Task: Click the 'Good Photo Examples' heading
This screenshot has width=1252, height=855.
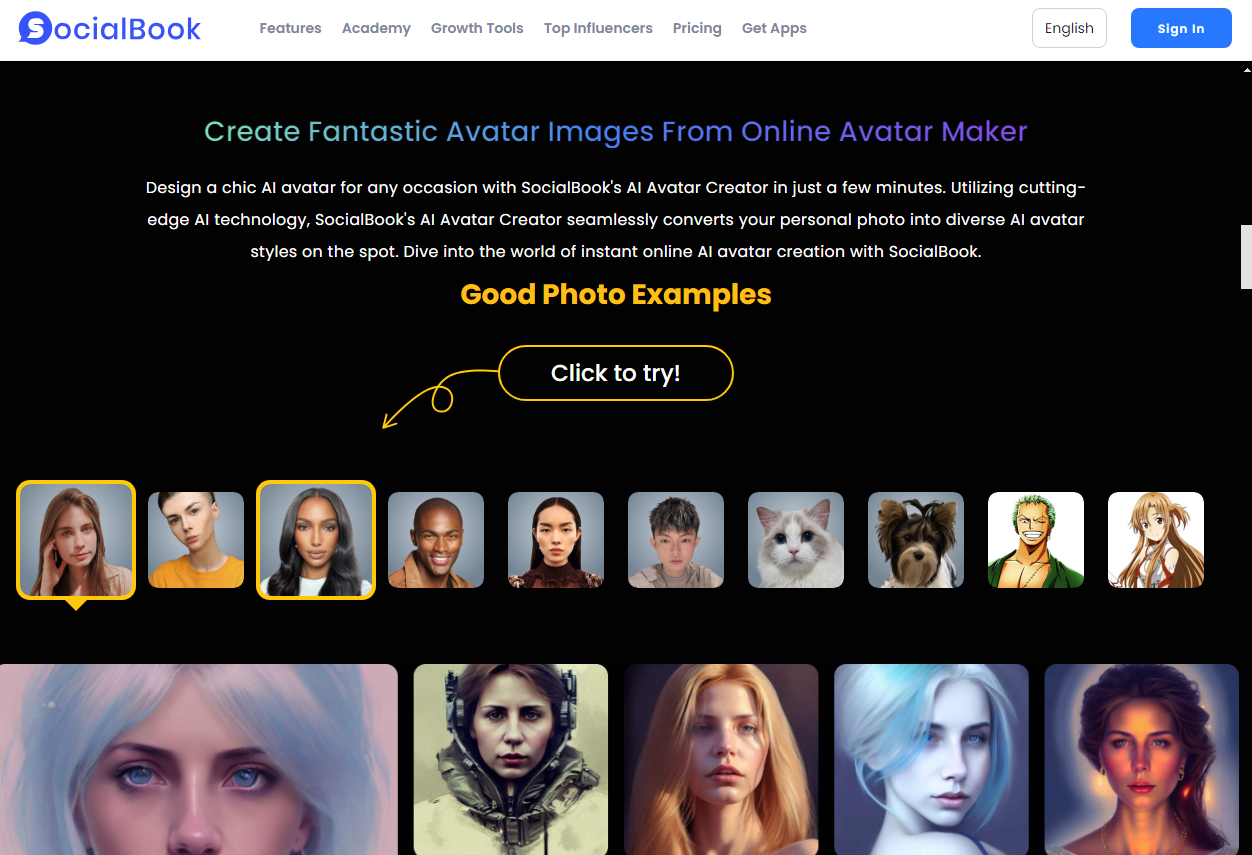Action: pyautogui.click(x=616, y=294)
